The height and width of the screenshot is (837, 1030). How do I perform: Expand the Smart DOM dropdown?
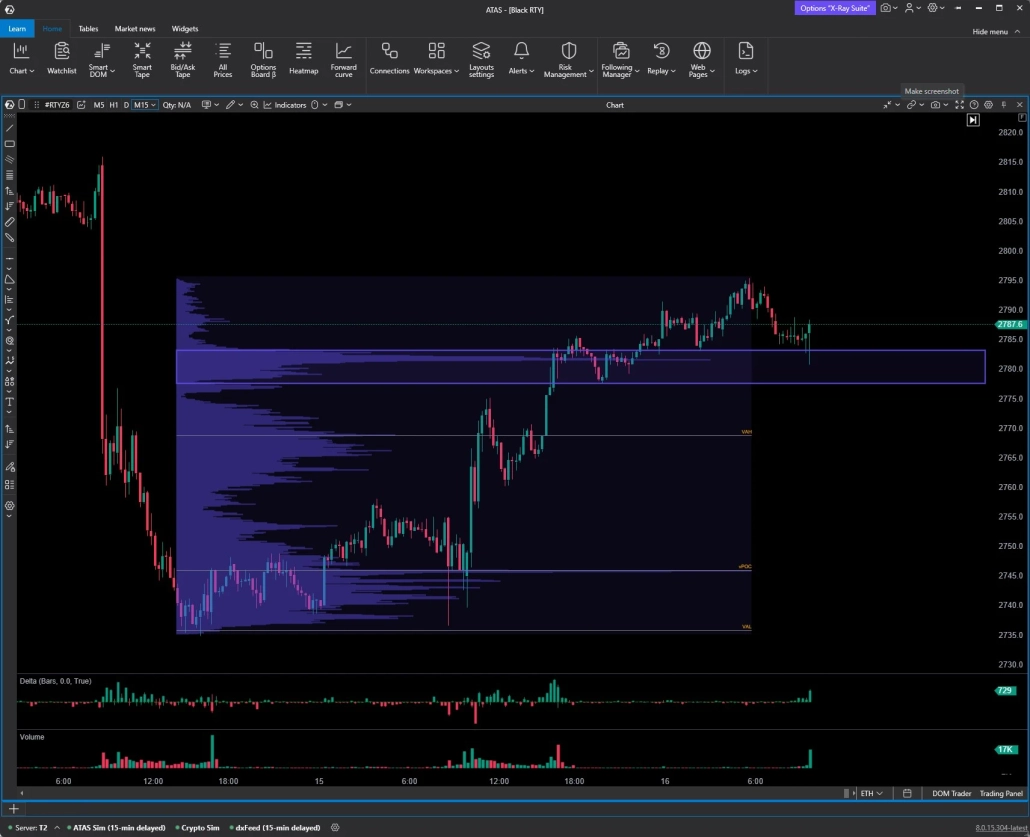[112, 71]
